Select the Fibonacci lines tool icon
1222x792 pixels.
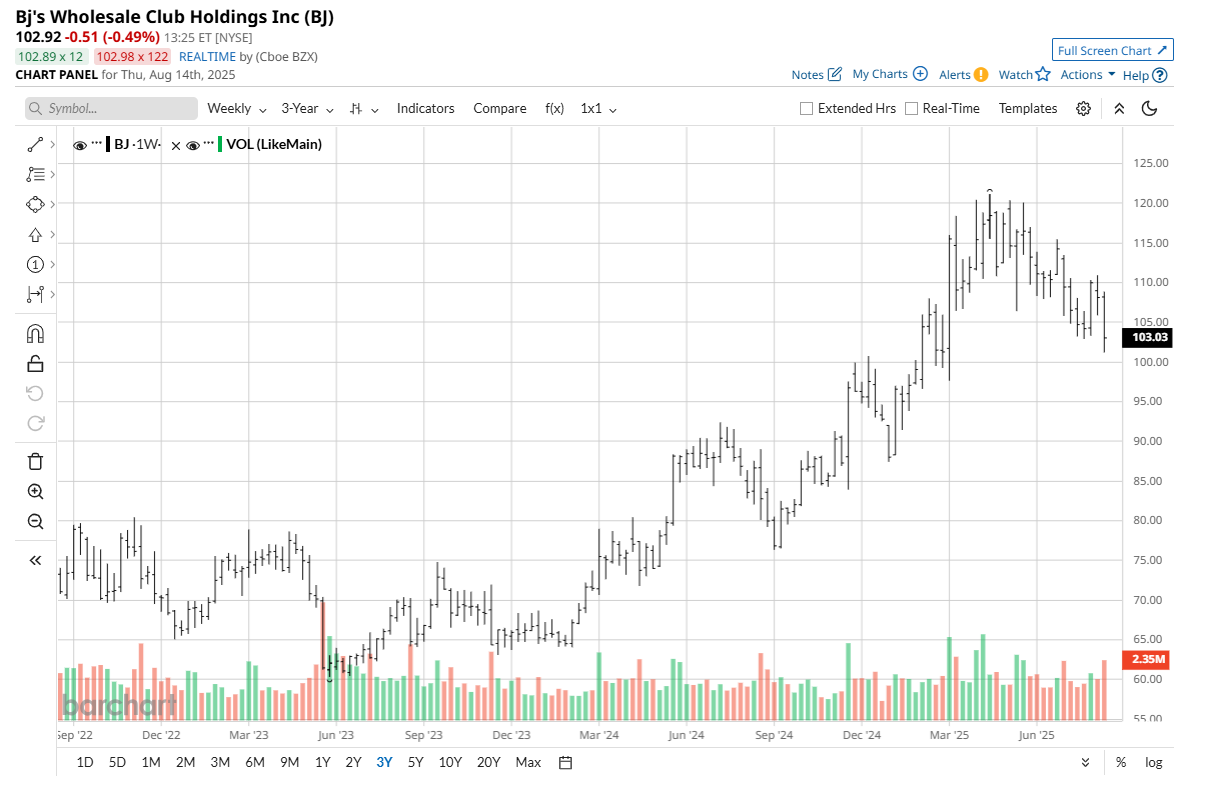tap(35, 174)
